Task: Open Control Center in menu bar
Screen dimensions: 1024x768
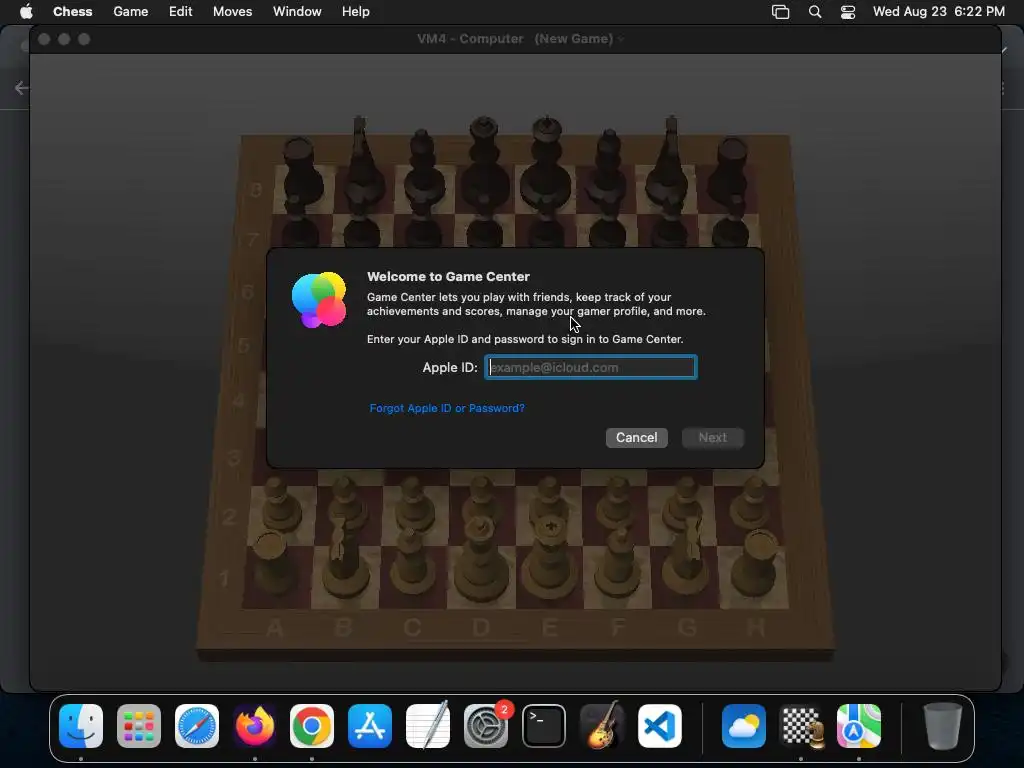Action: tap(848, 12)
